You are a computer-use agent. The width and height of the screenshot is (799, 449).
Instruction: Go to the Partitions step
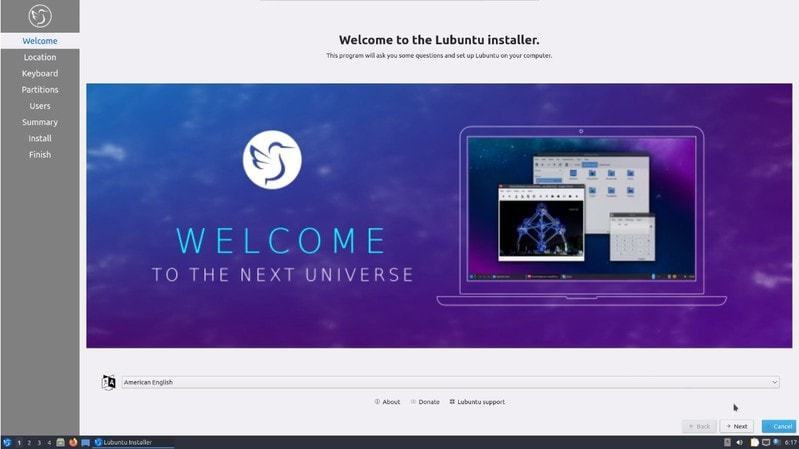40,90
